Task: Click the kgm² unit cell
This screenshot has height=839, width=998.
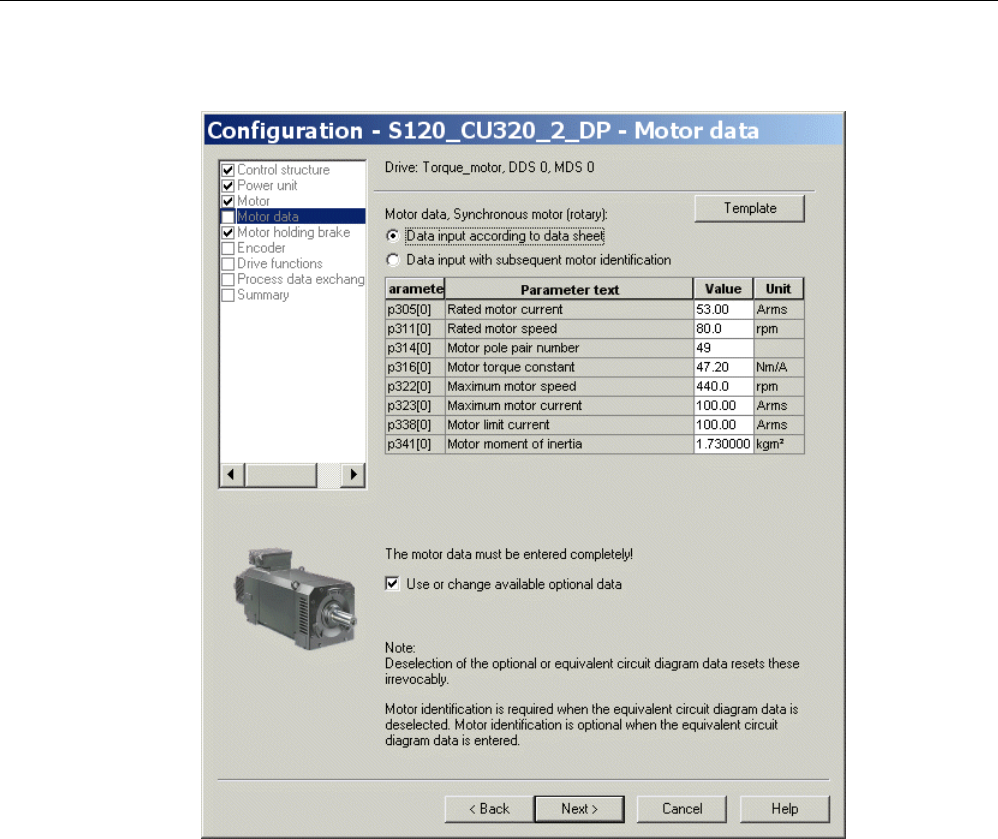Action: [x=778, y=444]
